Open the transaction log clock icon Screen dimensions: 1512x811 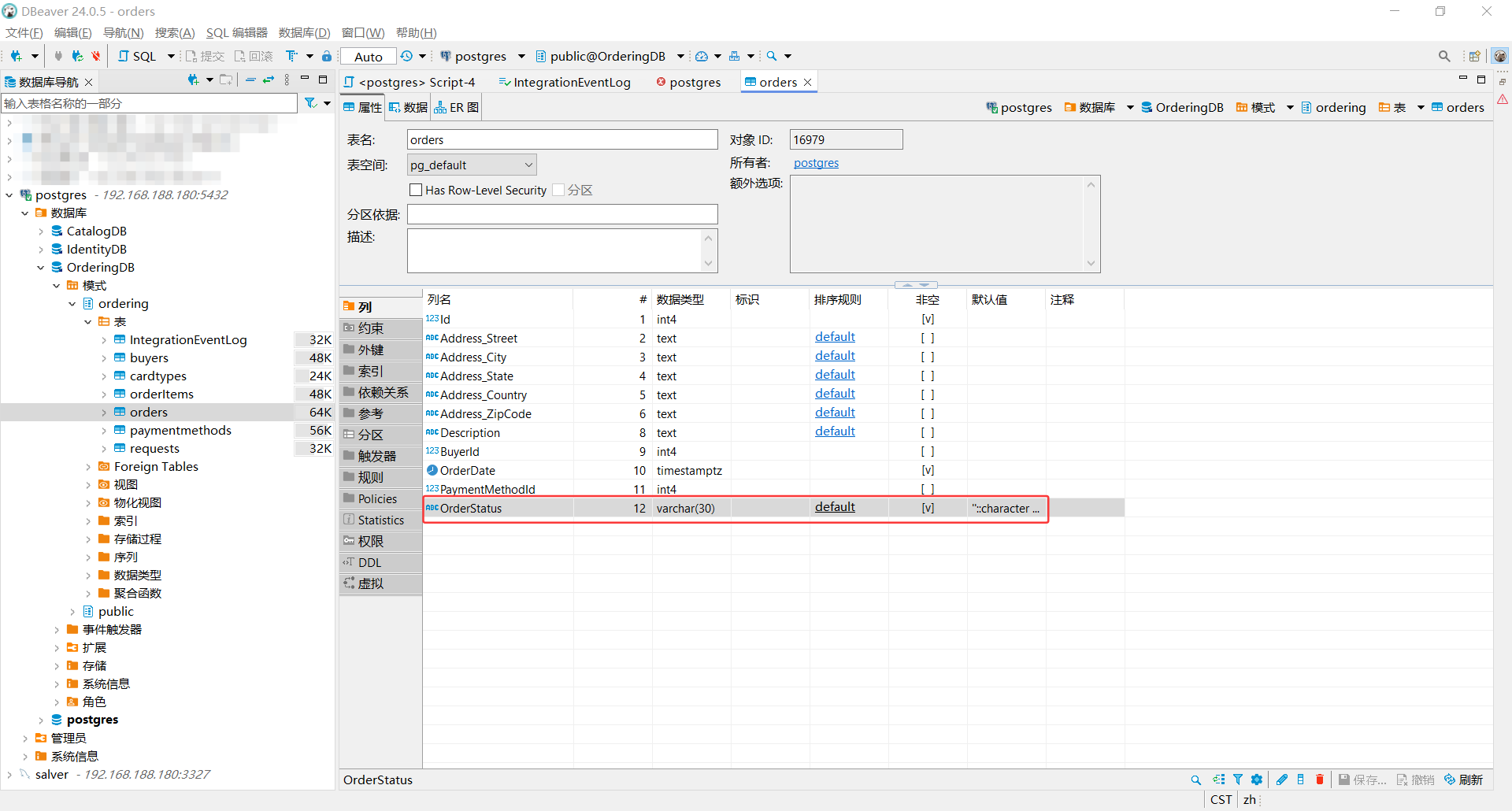tap(406, 56)
